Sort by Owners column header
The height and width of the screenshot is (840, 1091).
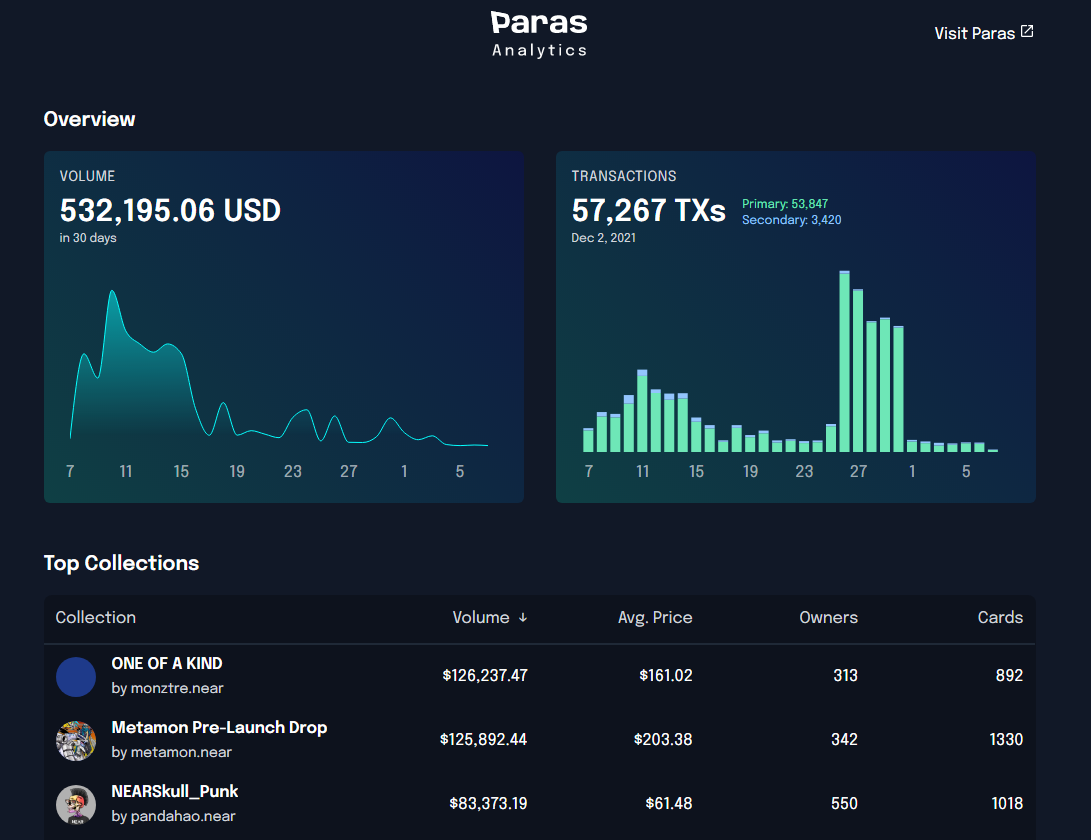(x=828, y=617)
